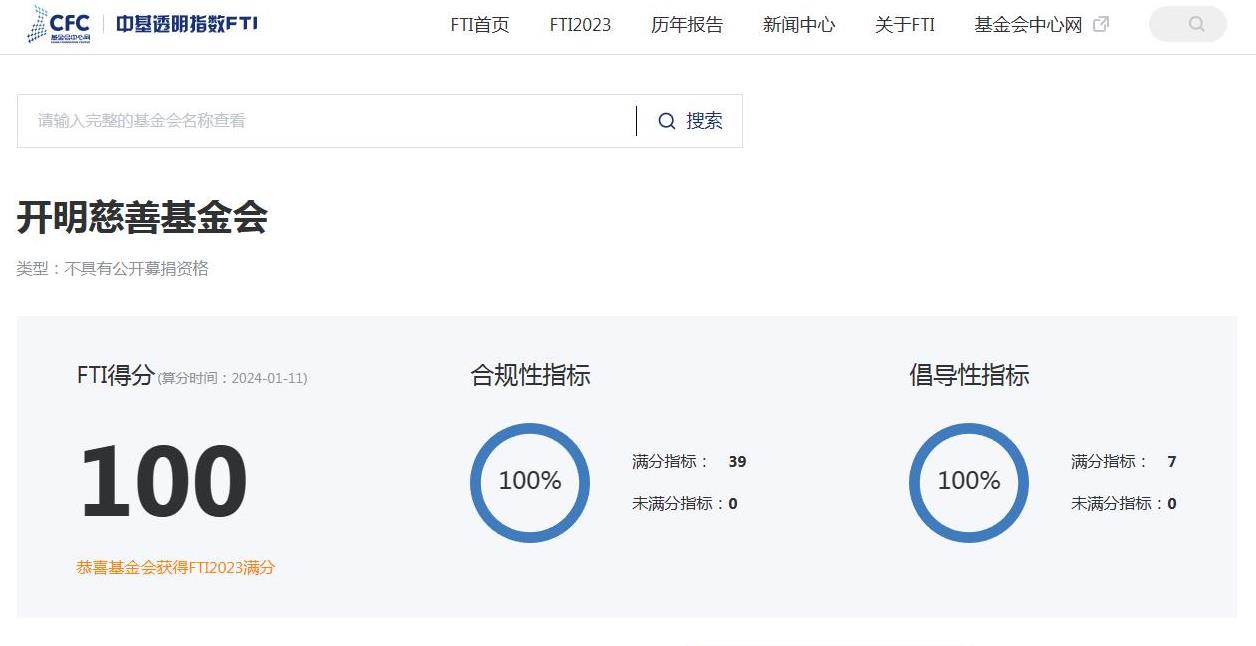Visit the 基金会中心网 external link
This screenshot has width=1256, height=646.
pos(1028,25)
